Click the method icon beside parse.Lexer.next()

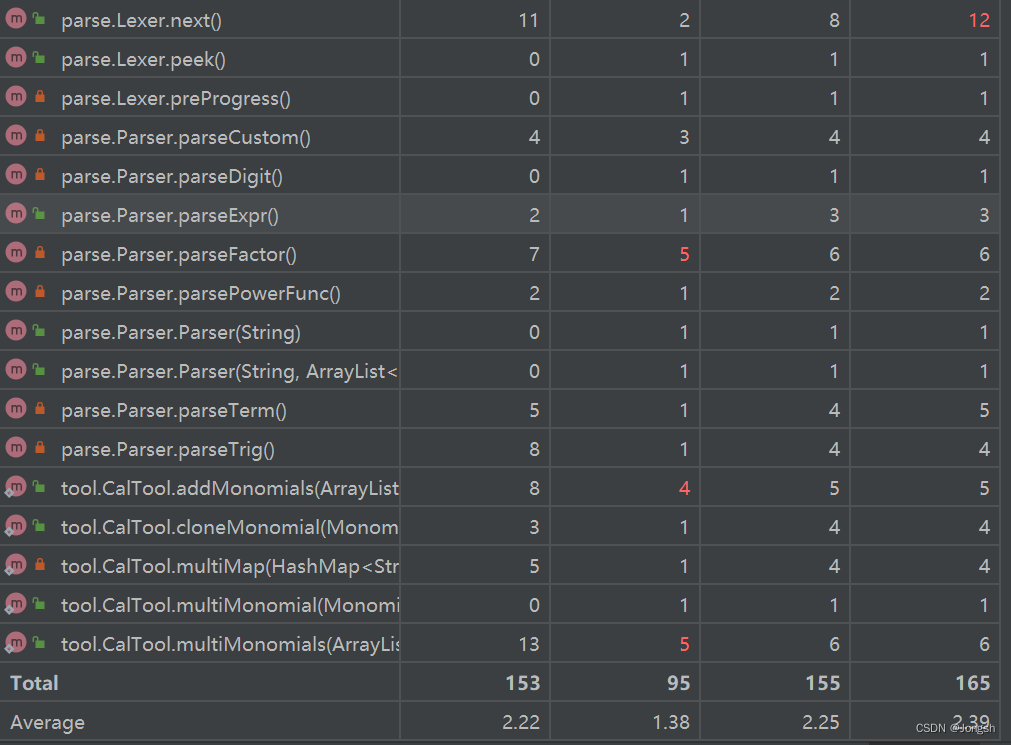tap(15, 19)
